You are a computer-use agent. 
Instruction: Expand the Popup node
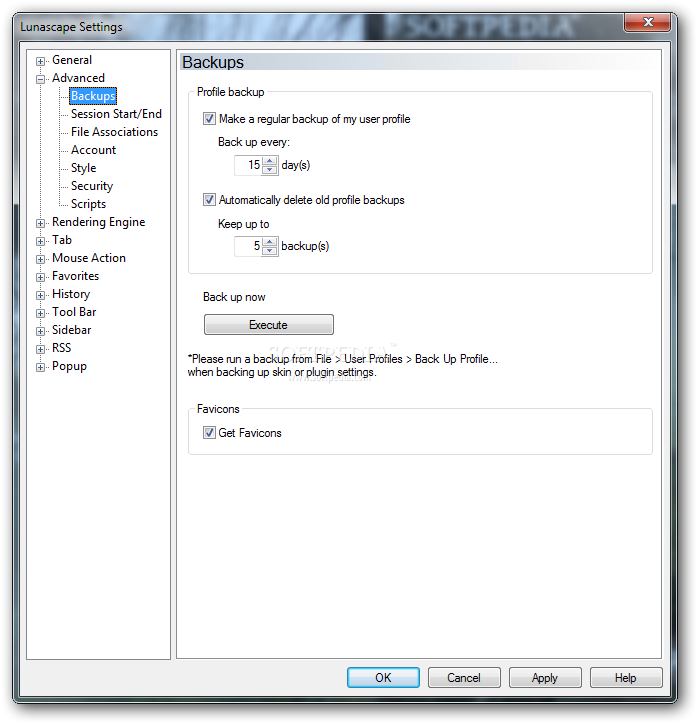41,367
